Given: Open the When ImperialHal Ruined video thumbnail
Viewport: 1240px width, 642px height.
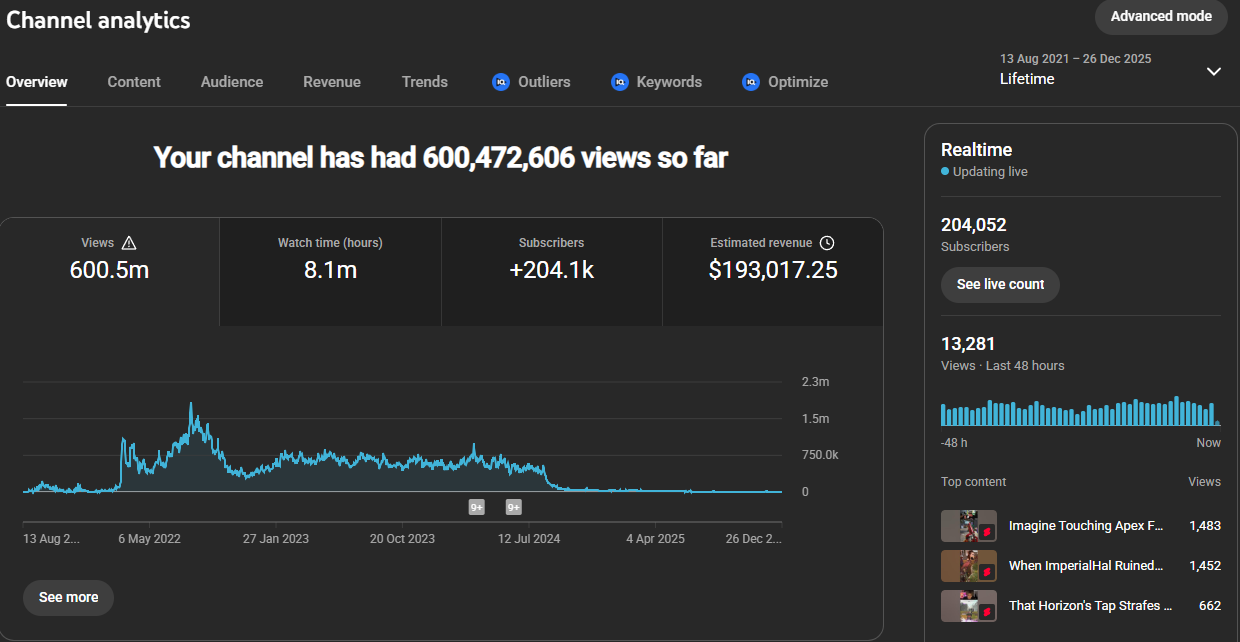Looking at the screenshot, I should click(968, 566).
